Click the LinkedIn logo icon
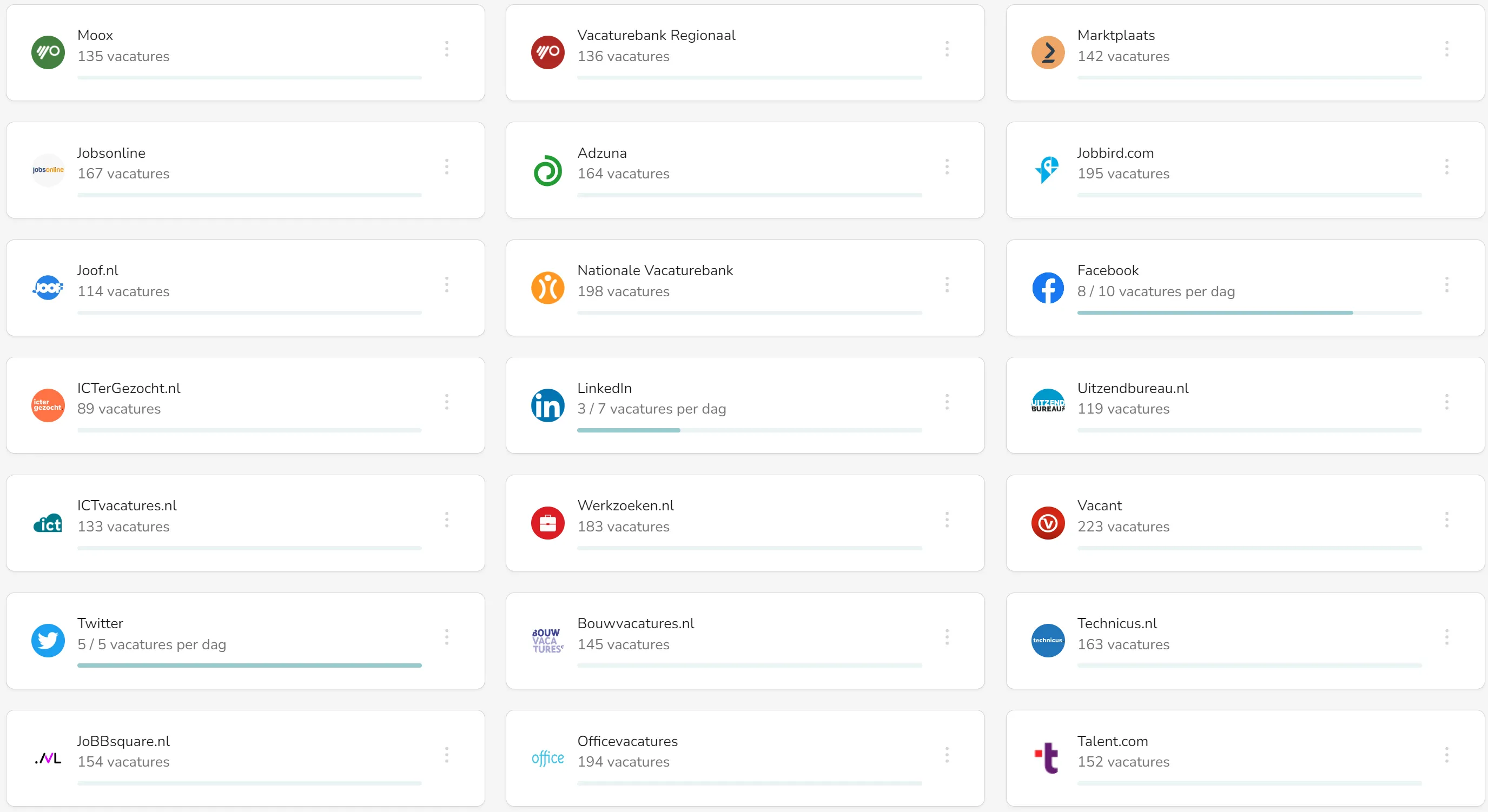 (547, 405)
